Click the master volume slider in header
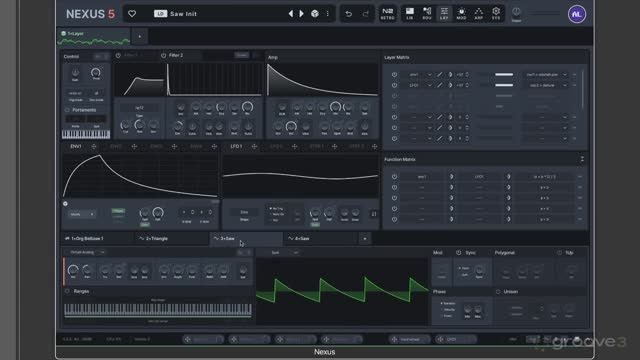 click(546, 14)
